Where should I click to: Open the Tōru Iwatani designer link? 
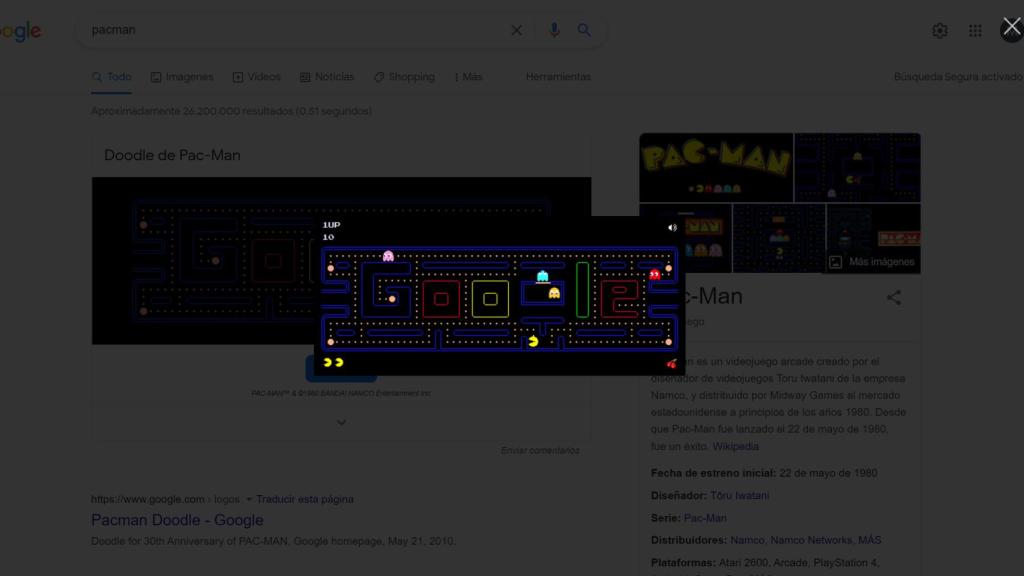tap(741, 495)
